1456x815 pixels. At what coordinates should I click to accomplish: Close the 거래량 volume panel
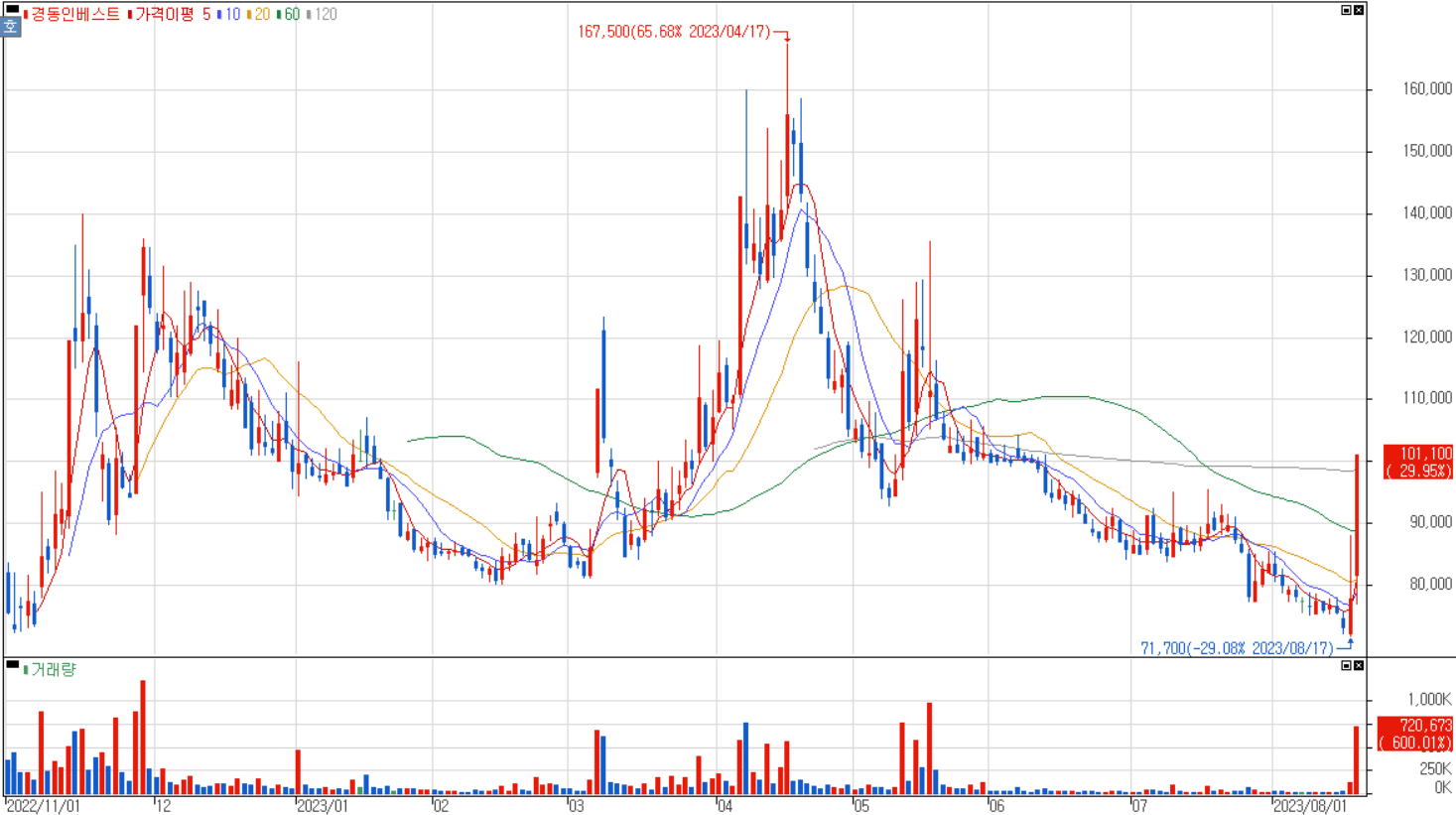[1359, 665]
